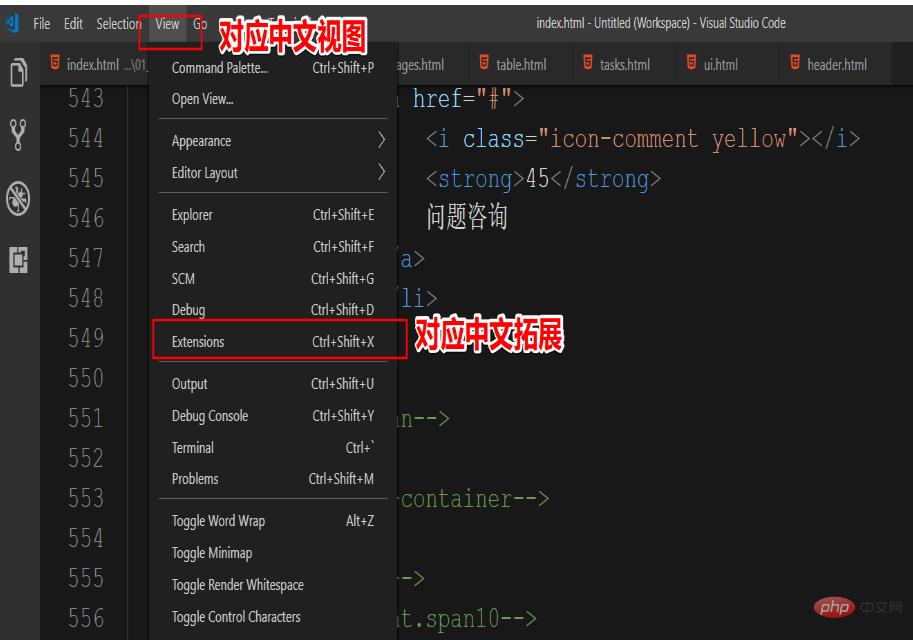Viewport: 913px width, 640px height.
Task: Toggle Word Wrap in View menu
Action: click(218, 521)
